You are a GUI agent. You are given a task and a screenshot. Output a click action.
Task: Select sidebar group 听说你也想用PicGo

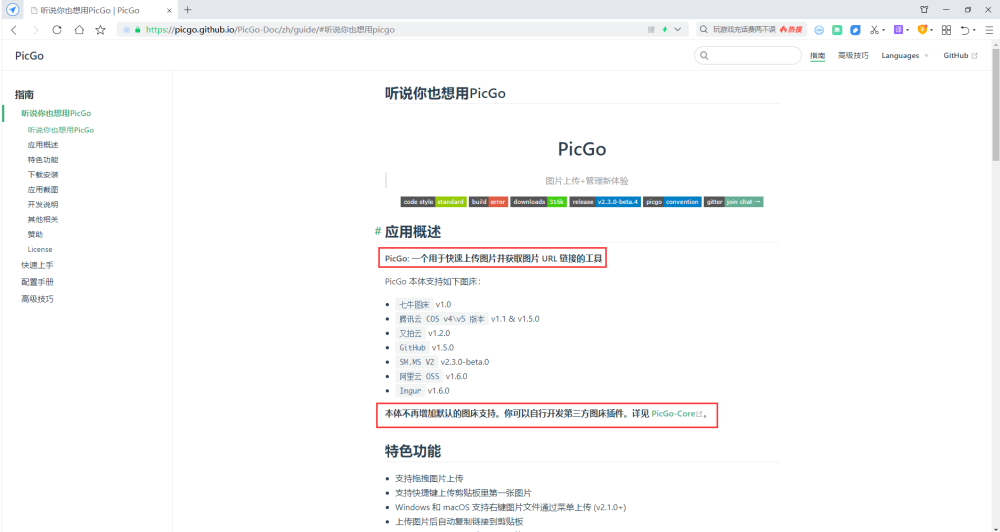[x=56, y=113]
